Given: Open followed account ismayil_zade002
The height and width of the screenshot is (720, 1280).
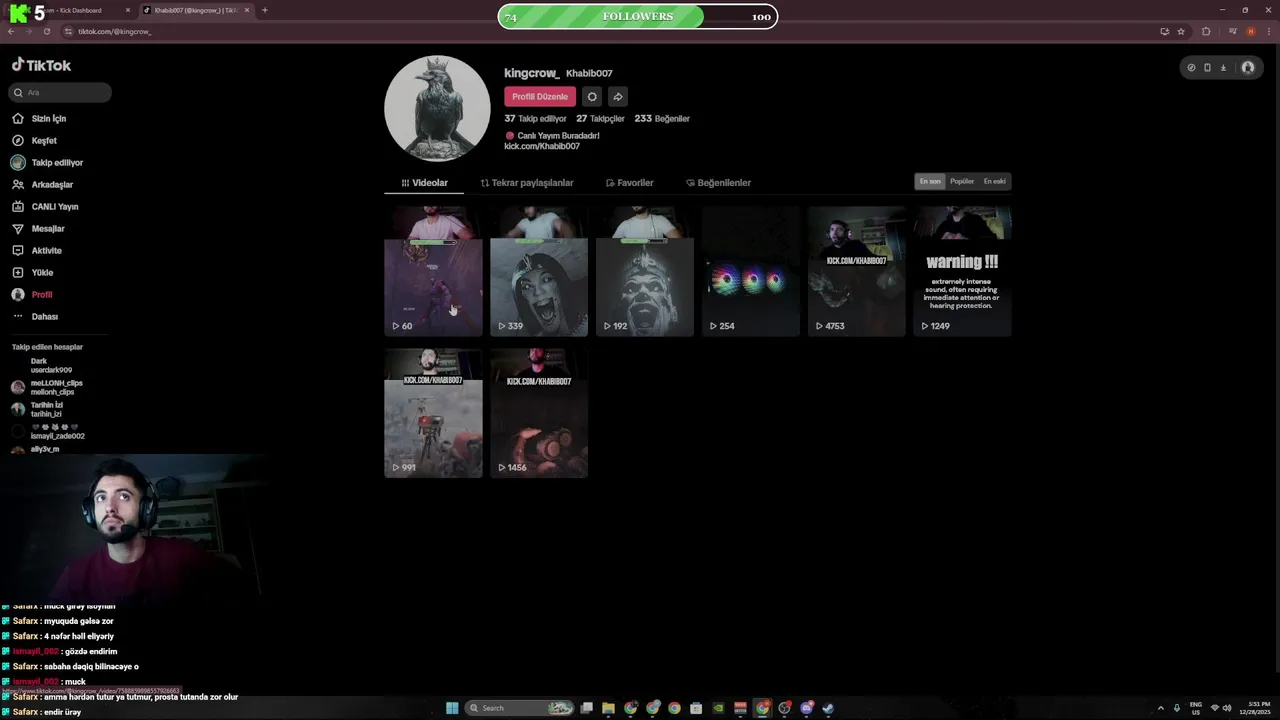Looking at the screenshot, I should [x=48, y=431].
